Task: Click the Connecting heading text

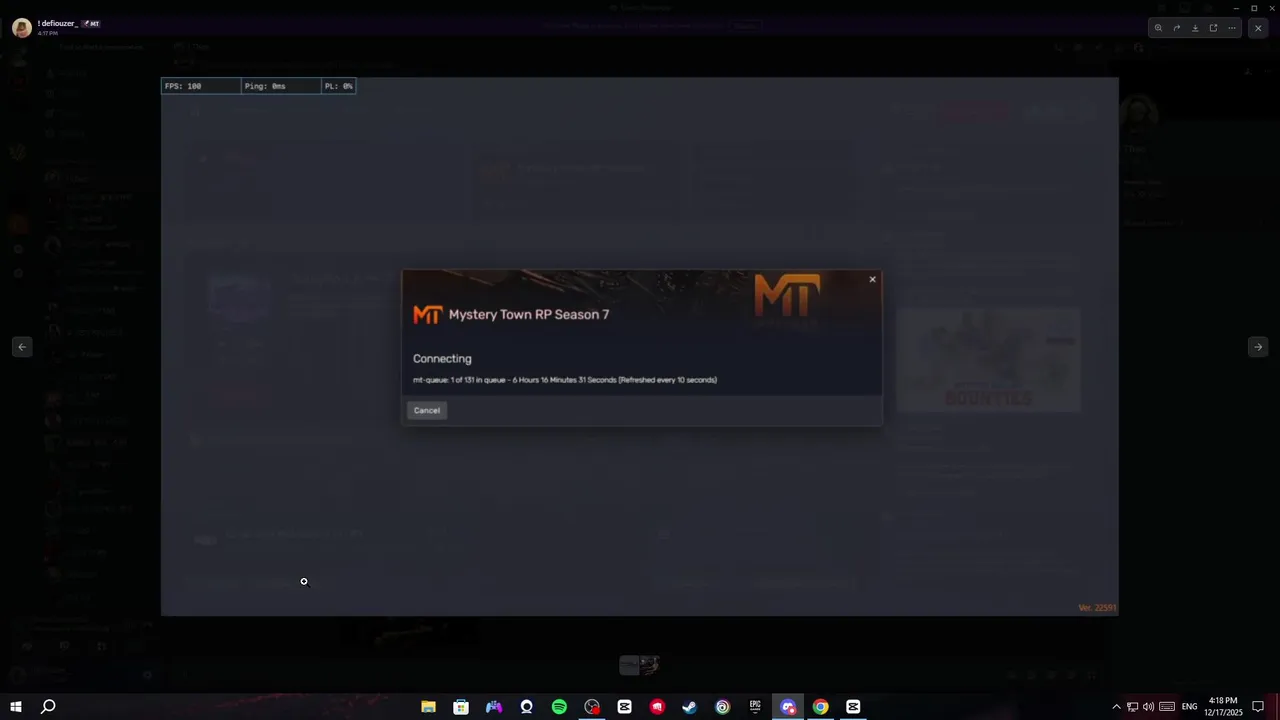Action: coord(442,358)
